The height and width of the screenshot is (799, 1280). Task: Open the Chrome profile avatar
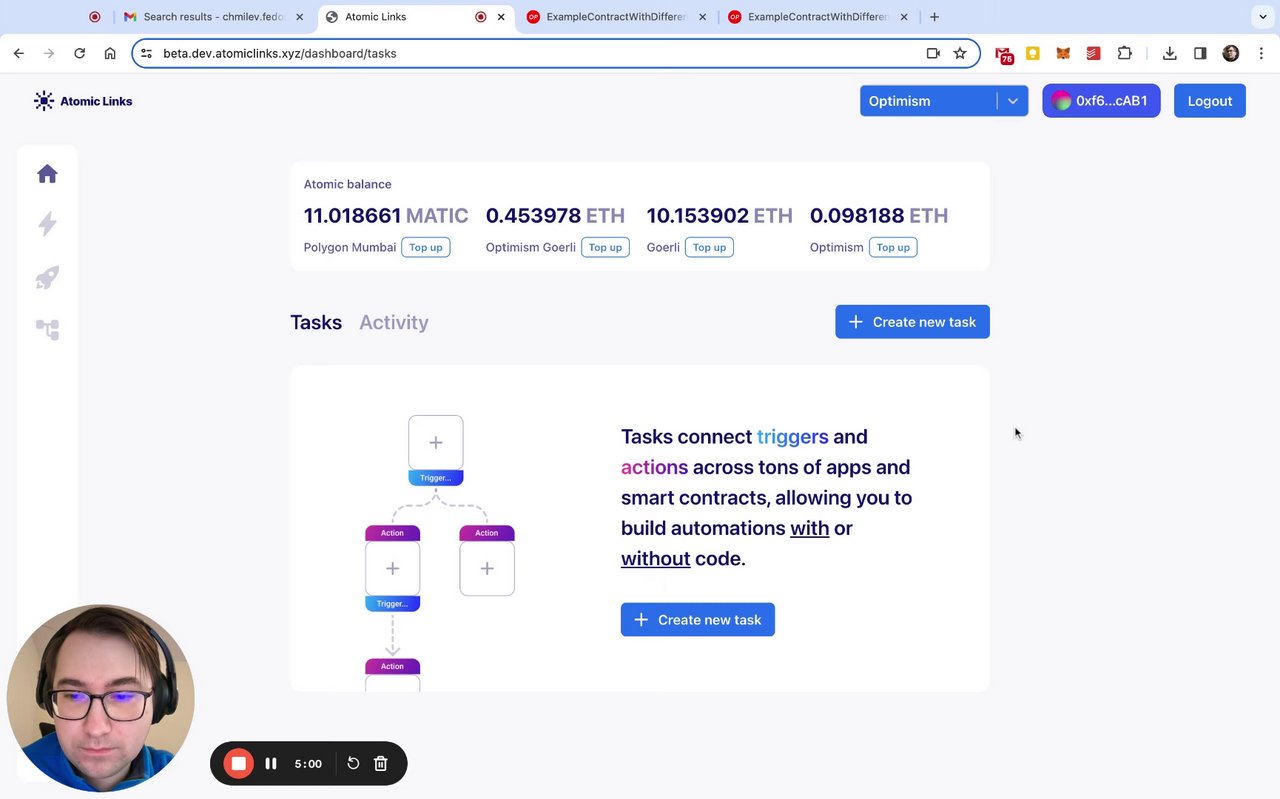click(x=1231, y=53)
